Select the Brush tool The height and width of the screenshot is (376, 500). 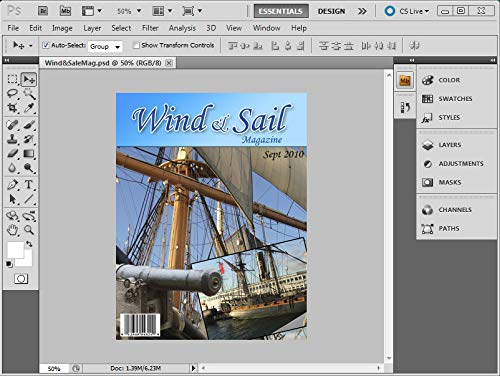point(29,125)
